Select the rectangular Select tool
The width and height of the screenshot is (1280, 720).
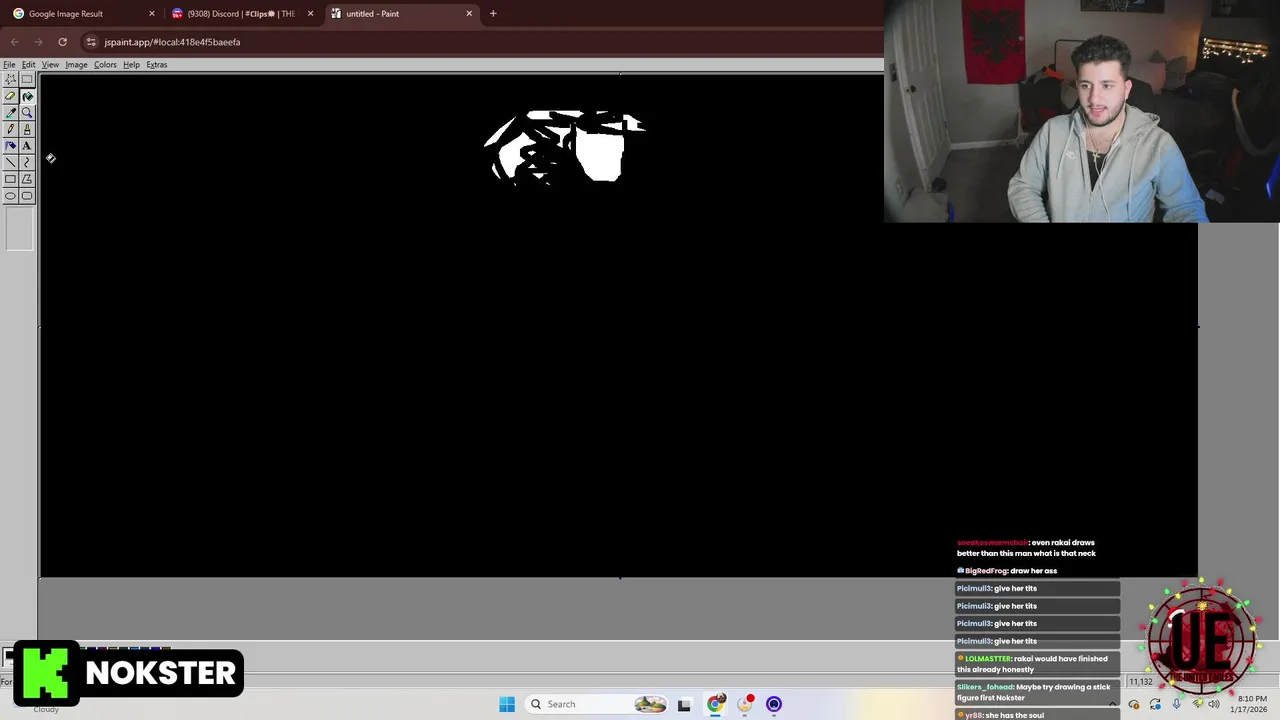27,79
